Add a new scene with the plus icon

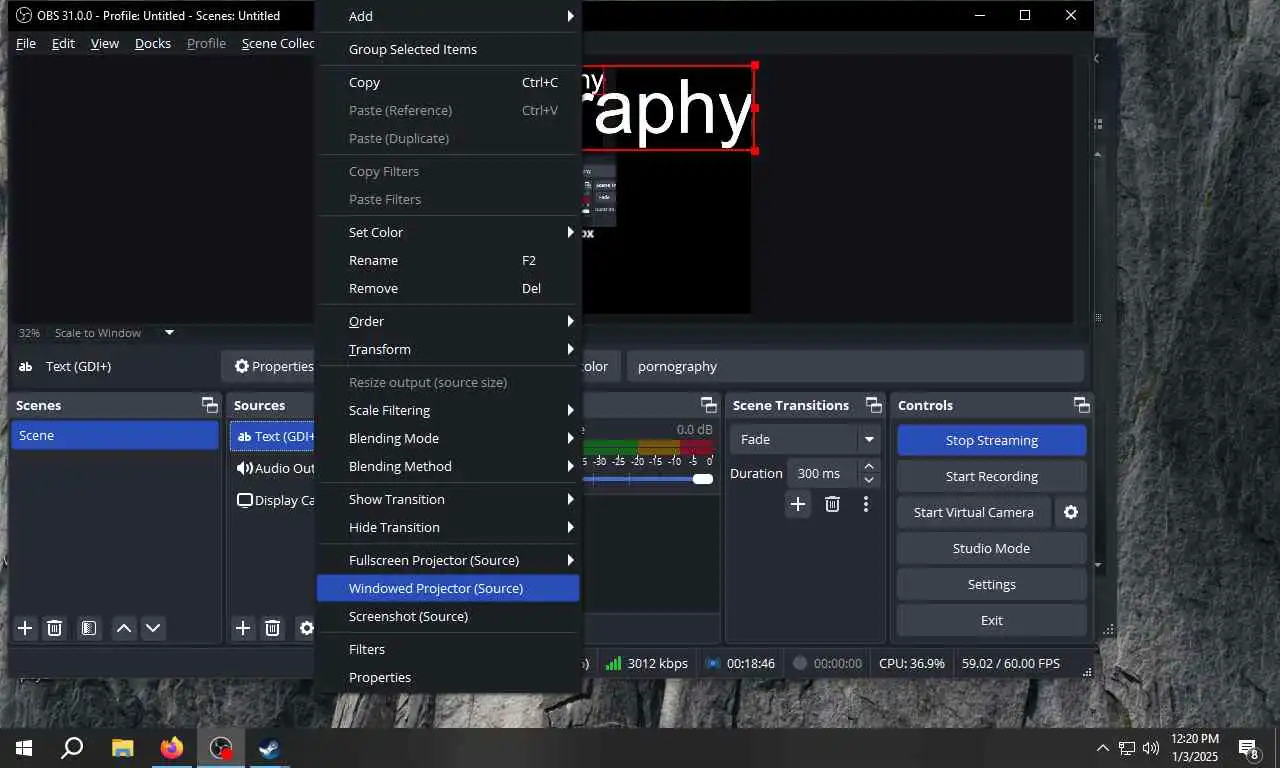[x=25, y=628]
